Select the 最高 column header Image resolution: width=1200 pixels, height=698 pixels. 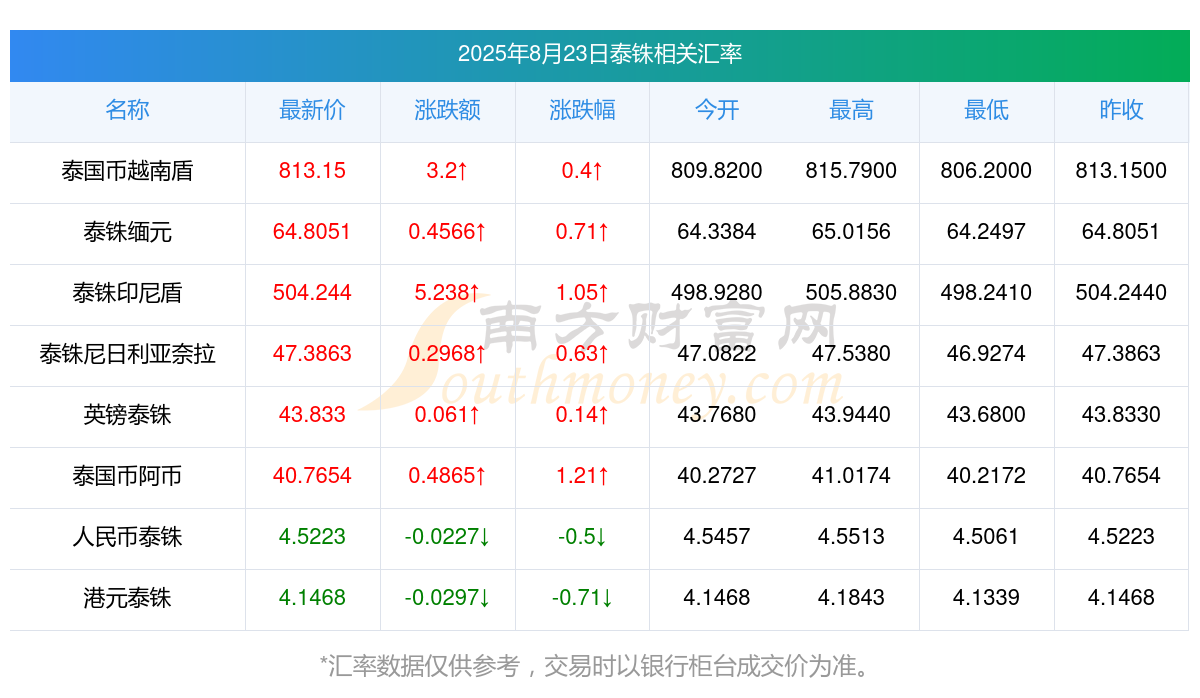[x=851, y=111]
